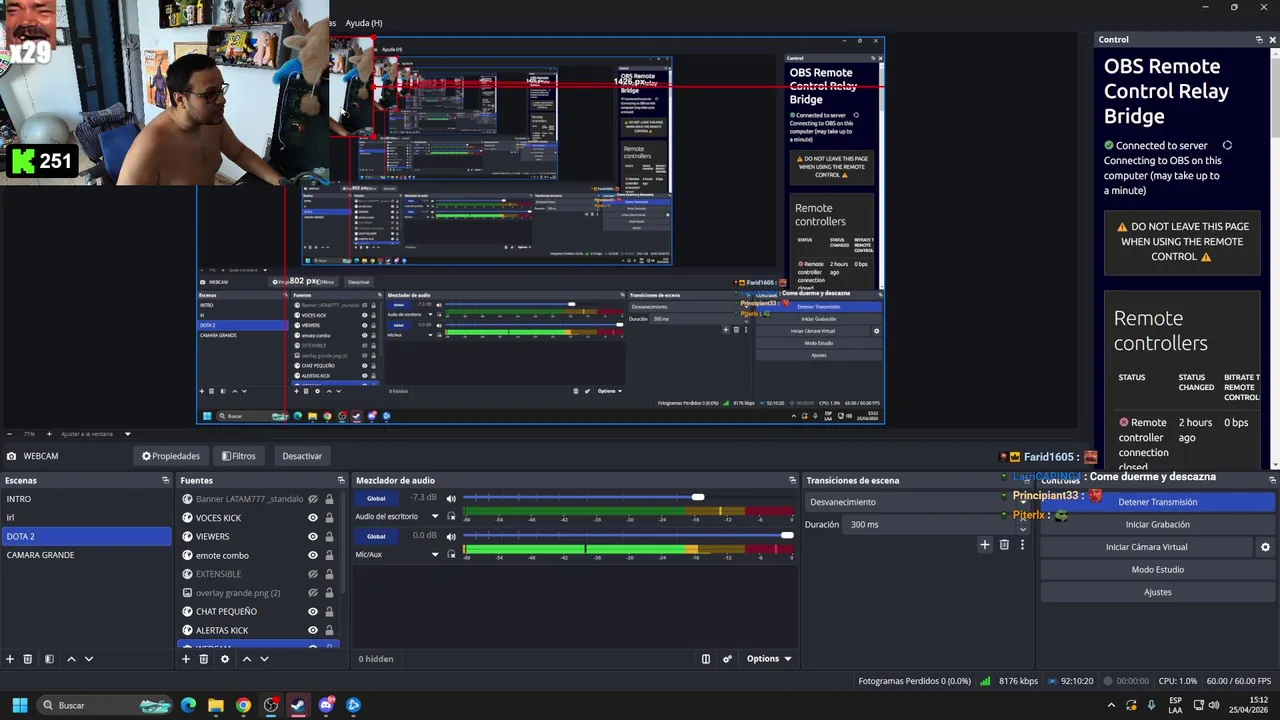The height and width of the screenshot is (720, 1280).
Task: Show hidden system tray icons chevron
Action: pos(1111,705)
